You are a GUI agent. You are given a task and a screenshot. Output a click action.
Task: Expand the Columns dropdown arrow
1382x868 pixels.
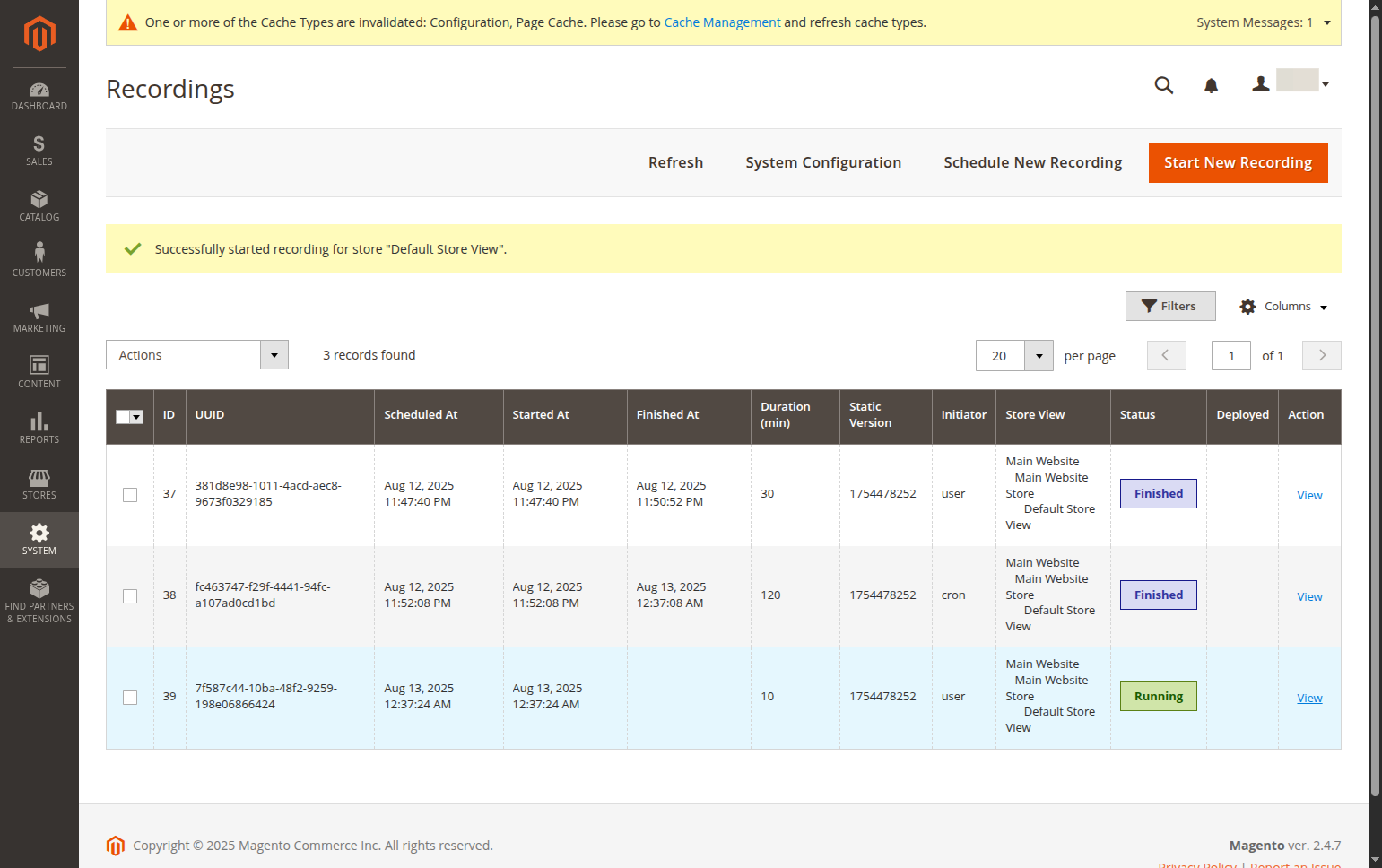pyautogui.click(x=1324, y=308)
